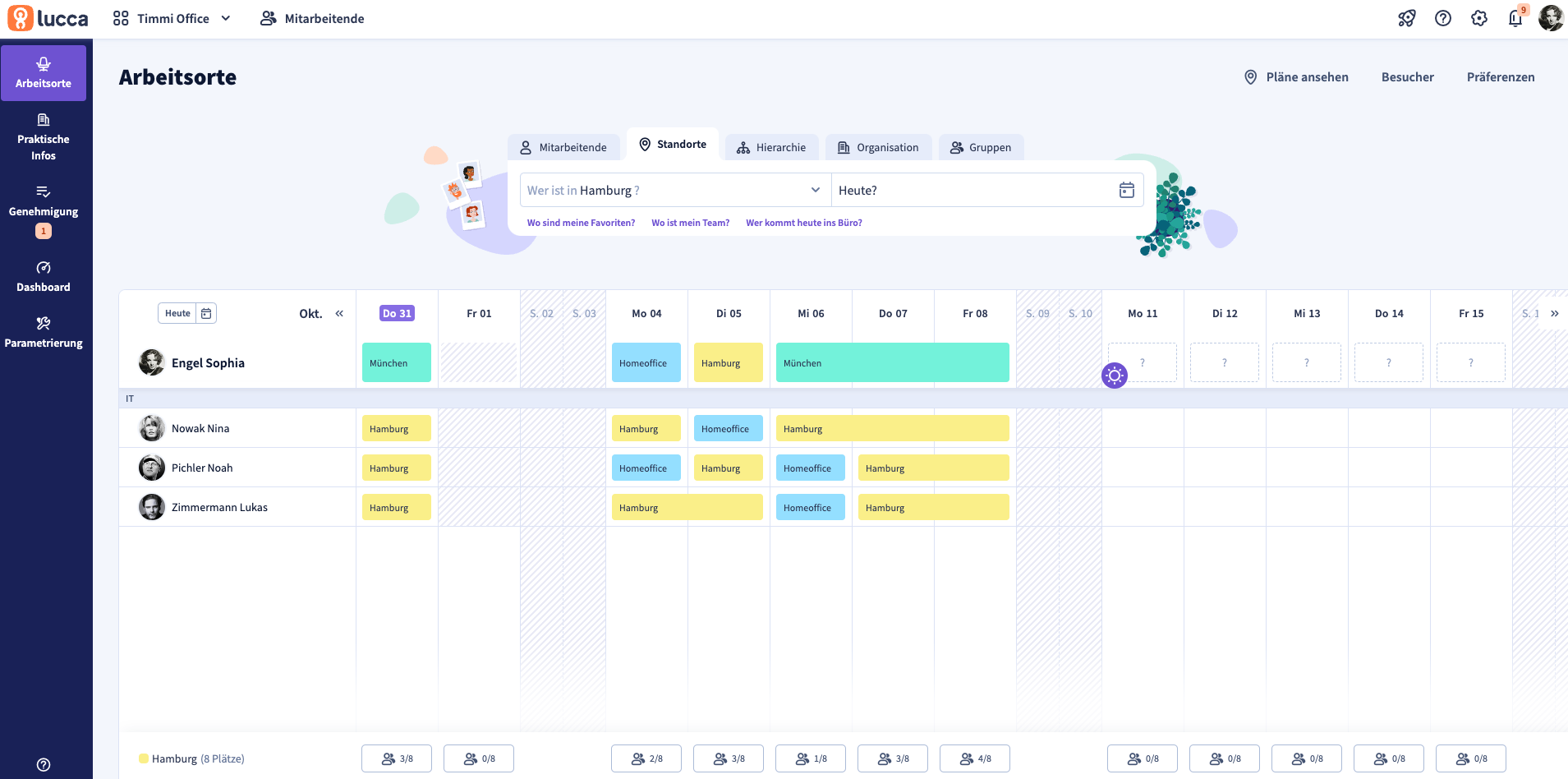
Task: Go to previous period with double left chevron
Action: [x=339, y=313]
